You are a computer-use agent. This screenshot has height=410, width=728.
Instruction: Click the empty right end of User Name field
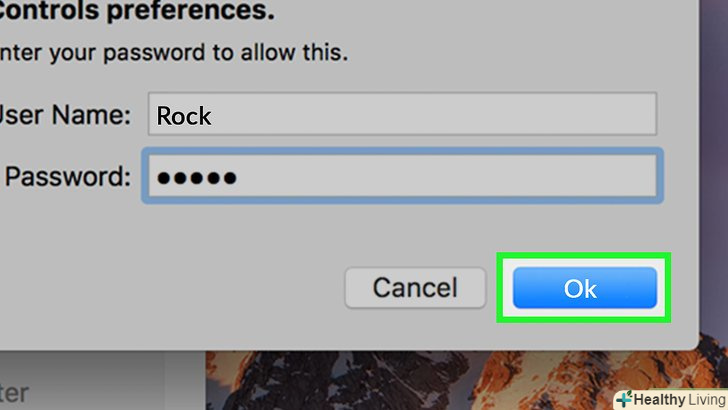click(x=600, y=115)
